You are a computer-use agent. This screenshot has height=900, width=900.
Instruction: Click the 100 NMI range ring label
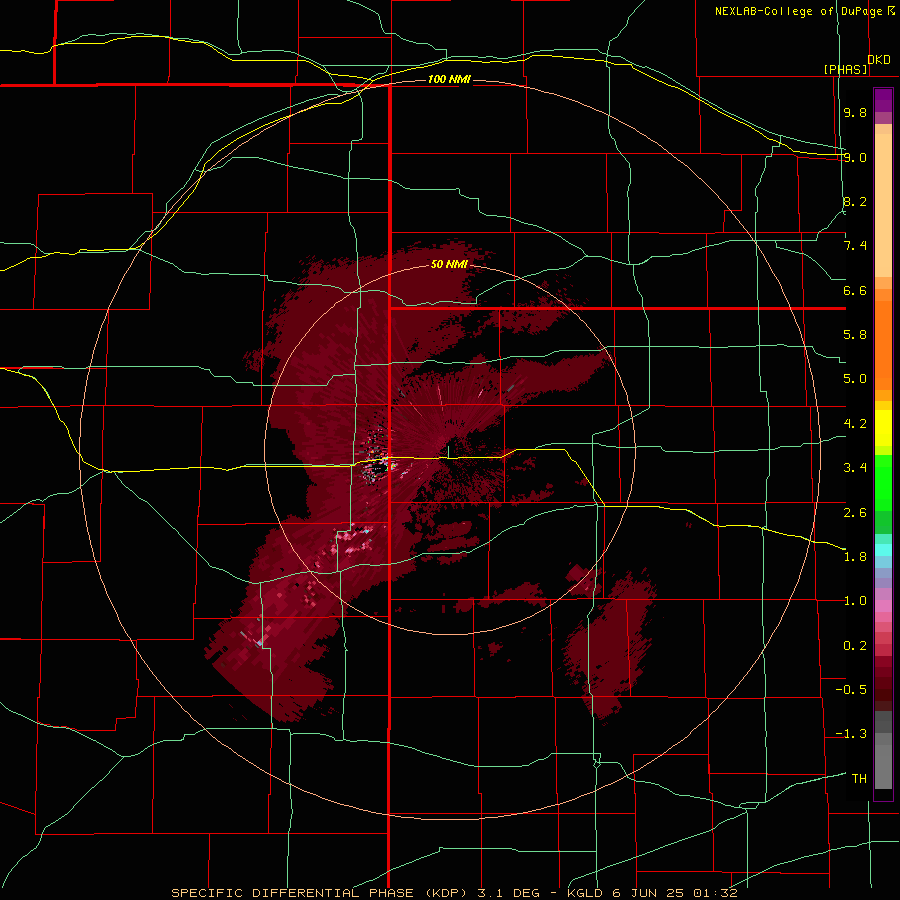449,79
